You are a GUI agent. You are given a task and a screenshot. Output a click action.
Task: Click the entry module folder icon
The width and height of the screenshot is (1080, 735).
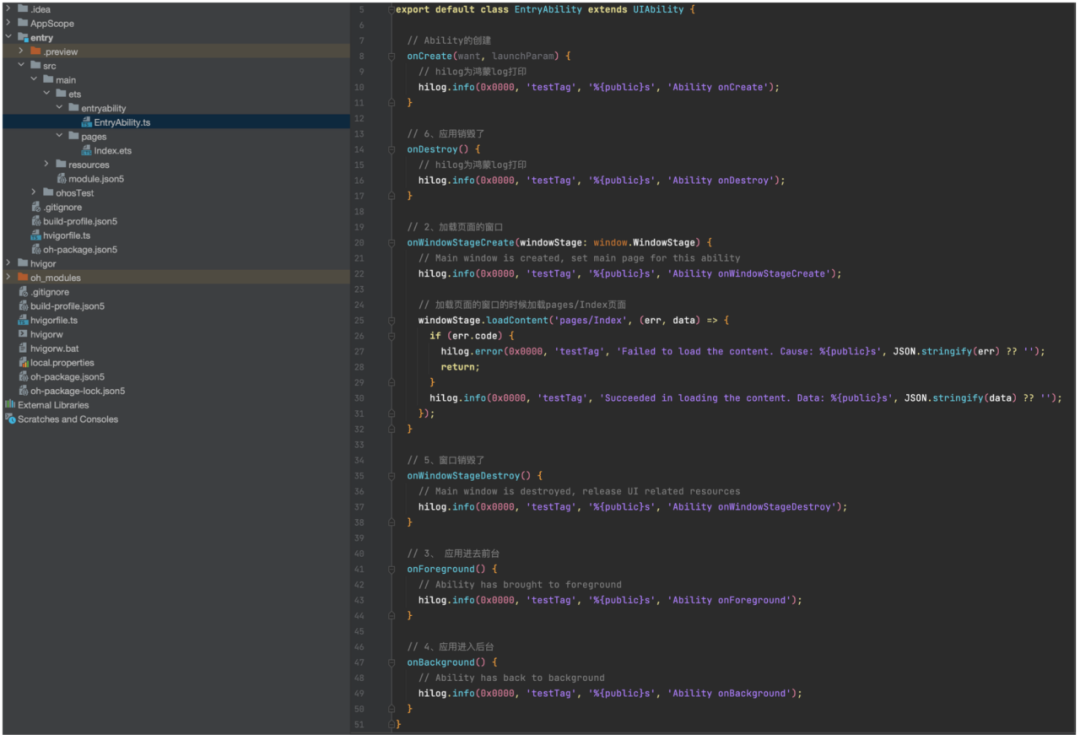pyautogui.click(x=23, y=37)
